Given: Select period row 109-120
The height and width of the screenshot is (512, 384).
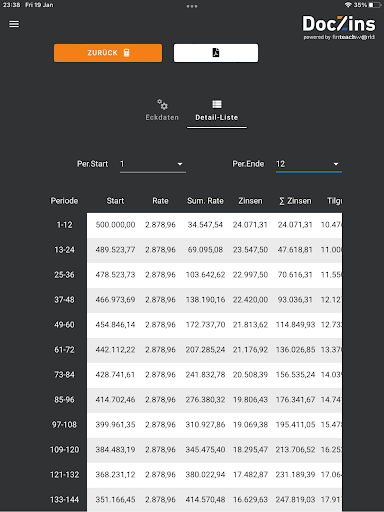Looking at the screenshot, I should click(x=64, y=450).
